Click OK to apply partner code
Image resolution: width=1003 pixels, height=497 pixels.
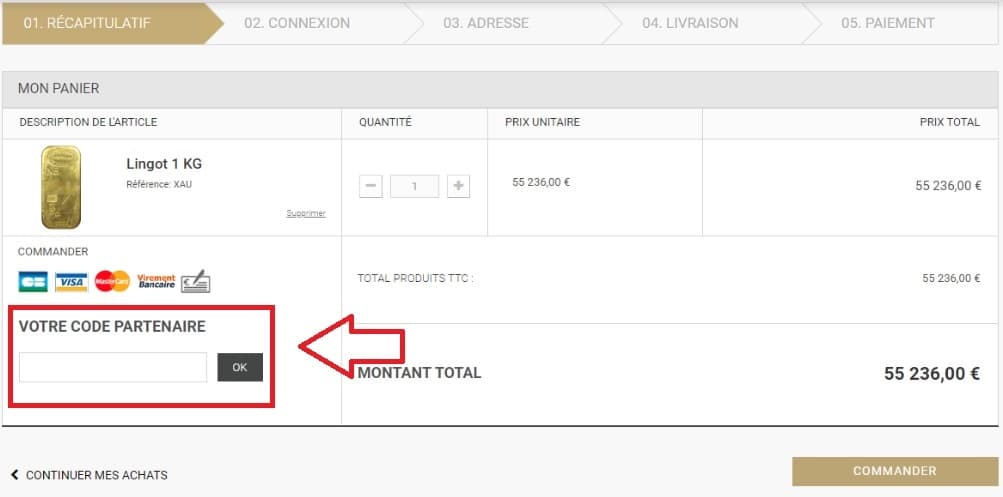coord(240,367)
